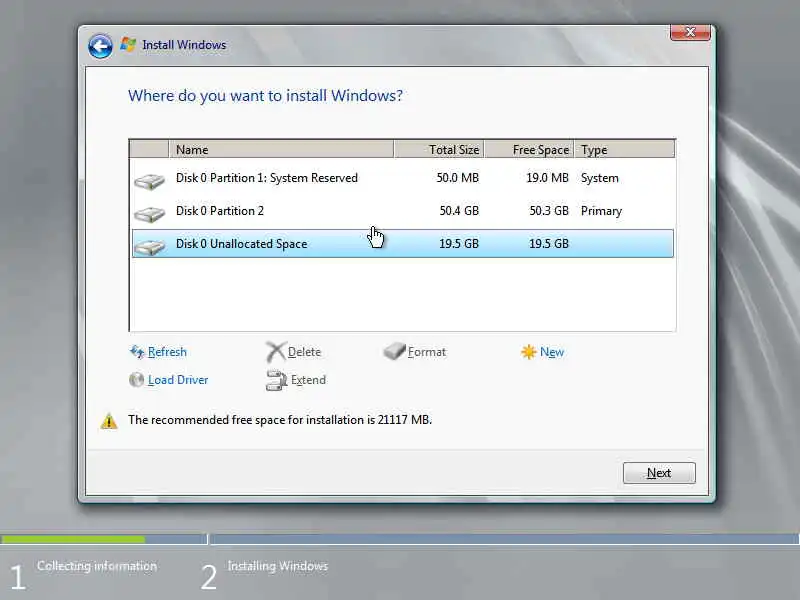Image resolution: width=800 pixels, height=600 pixels.
Task: Refresh the disk list via Refresh link
Action: click(167, 352)
